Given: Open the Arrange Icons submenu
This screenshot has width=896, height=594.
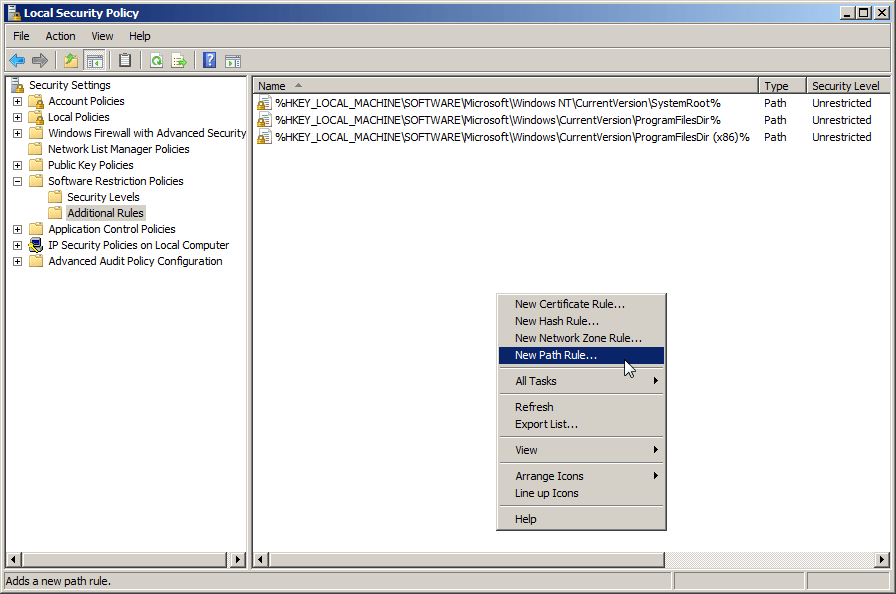Looking at the screenshot, I should coord(581,476).
